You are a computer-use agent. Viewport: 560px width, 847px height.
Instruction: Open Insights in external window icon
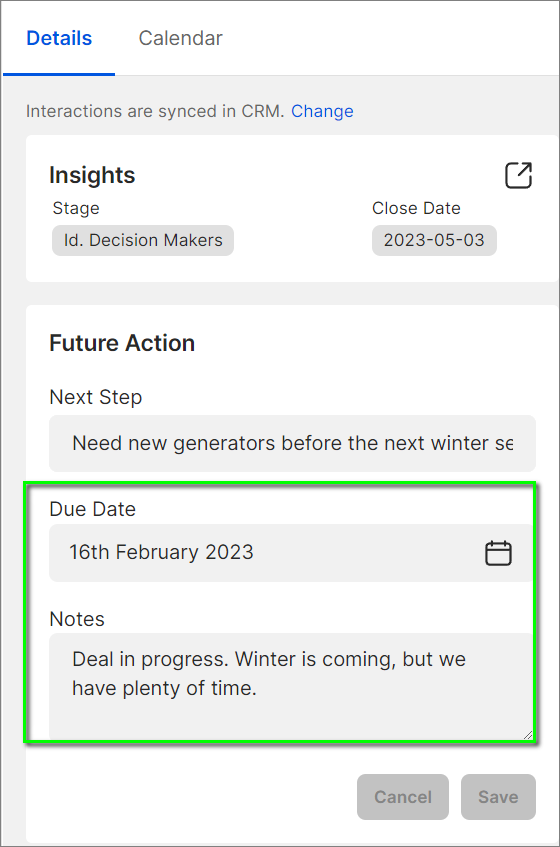[x=518, y=176]
